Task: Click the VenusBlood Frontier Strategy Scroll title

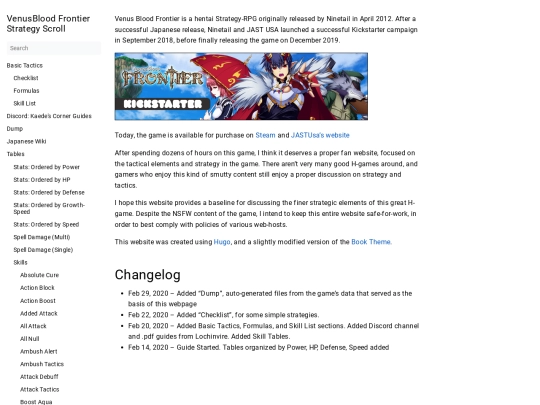Action: click(48, 23)
